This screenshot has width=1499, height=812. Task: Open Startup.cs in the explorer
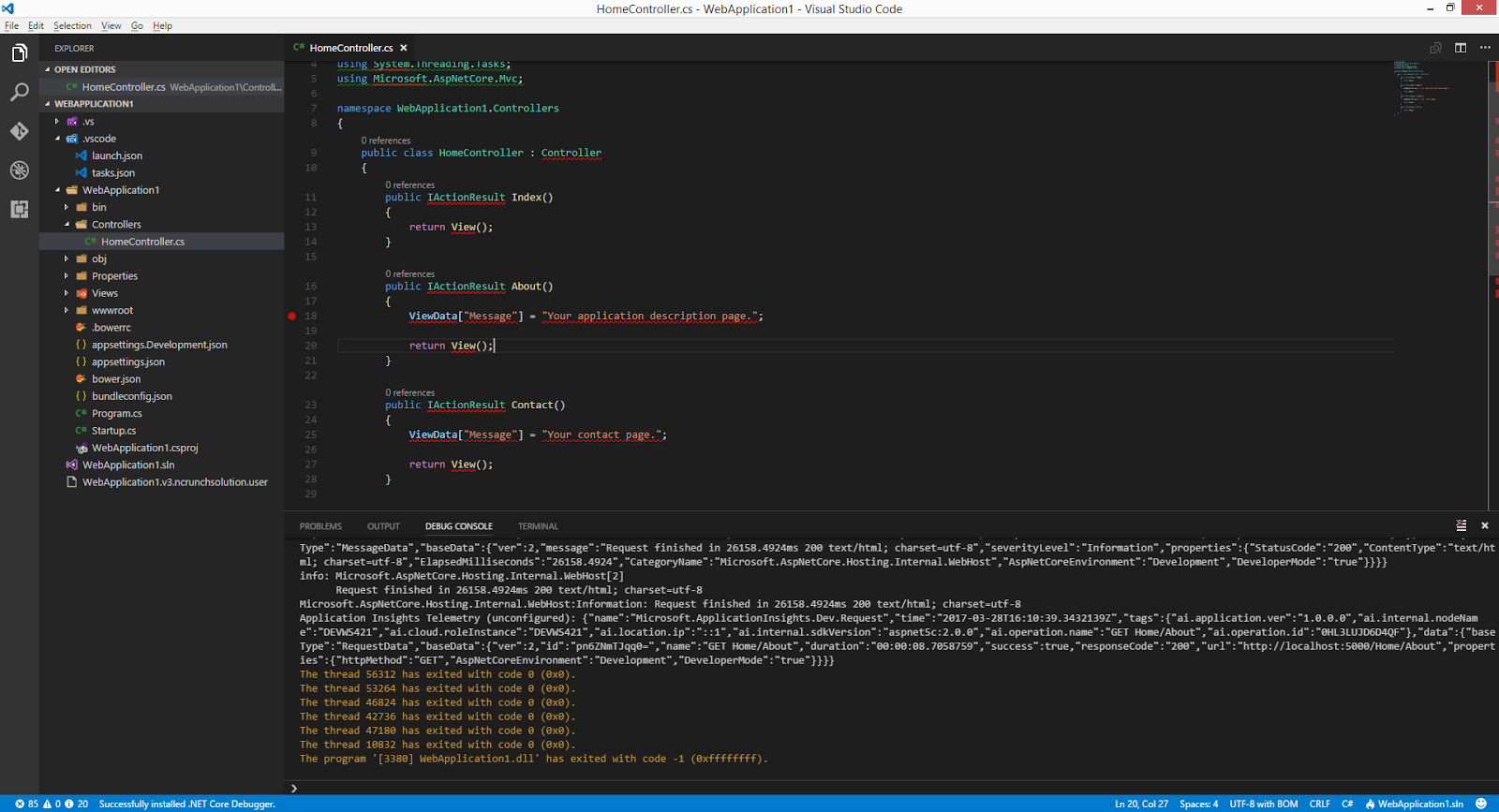point(113,431)
